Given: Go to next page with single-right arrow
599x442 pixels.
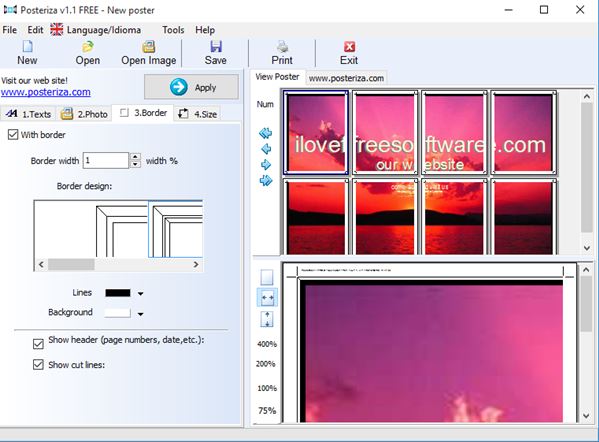Looking at the screenshot, I should [x=266, y=165].
